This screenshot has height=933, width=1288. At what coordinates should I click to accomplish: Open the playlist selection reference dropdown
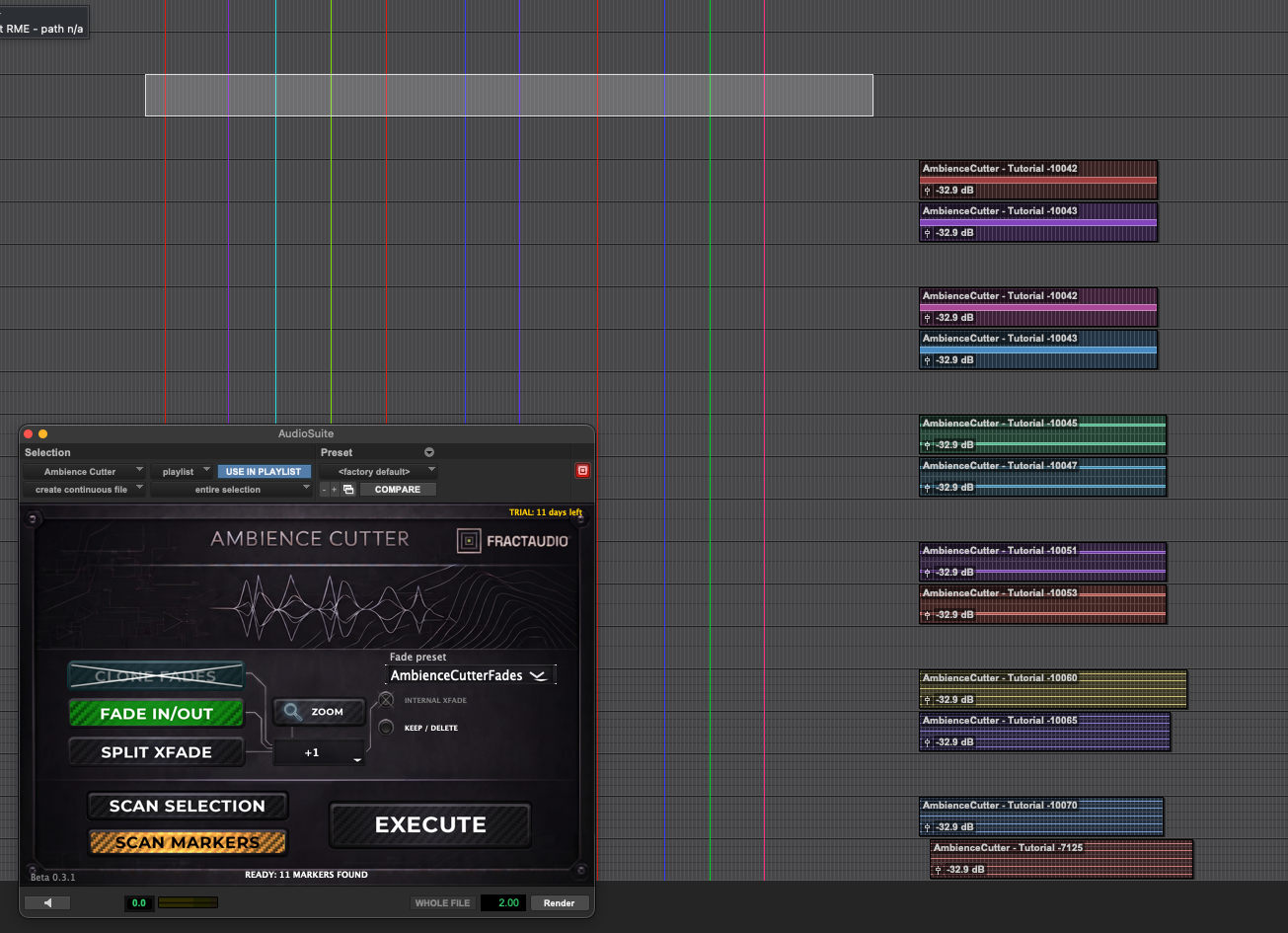tap(183, 472)
